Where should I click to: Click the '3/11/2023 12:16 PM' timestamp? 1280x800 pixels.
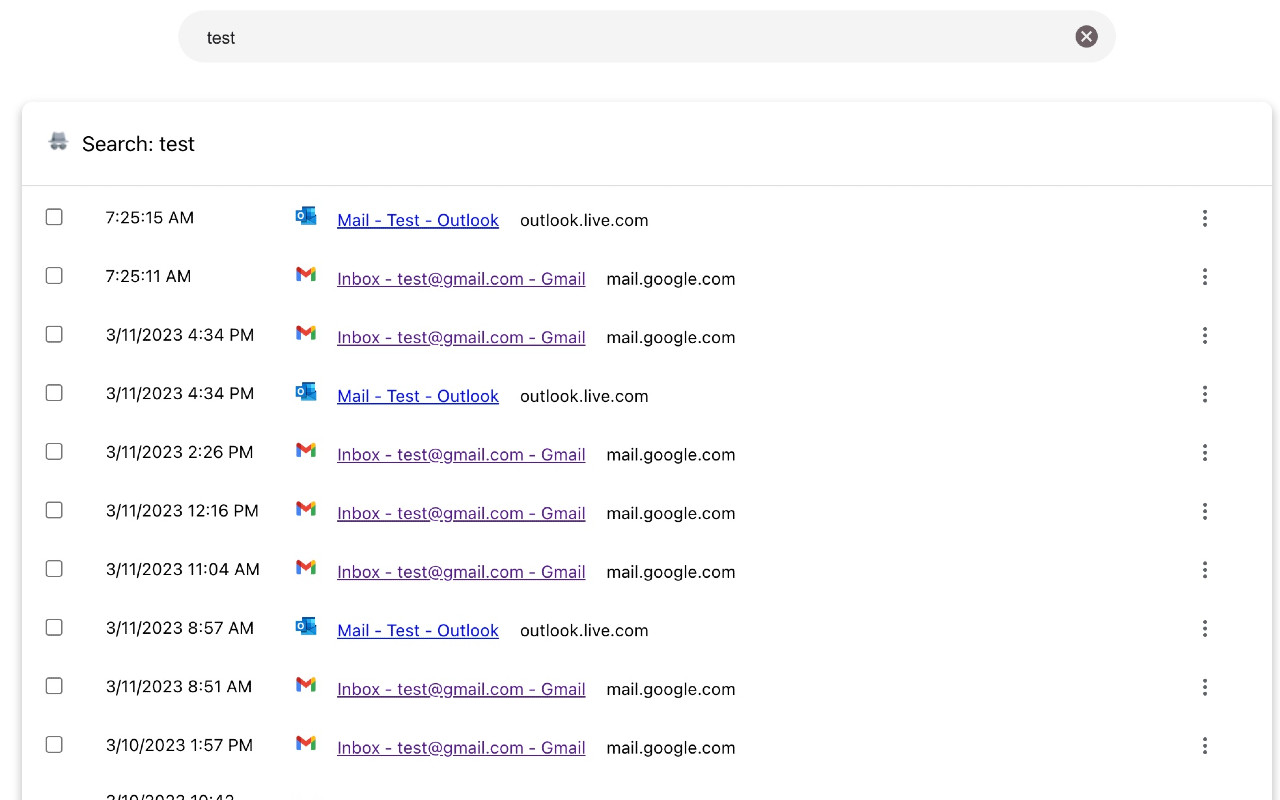(182, 510)
